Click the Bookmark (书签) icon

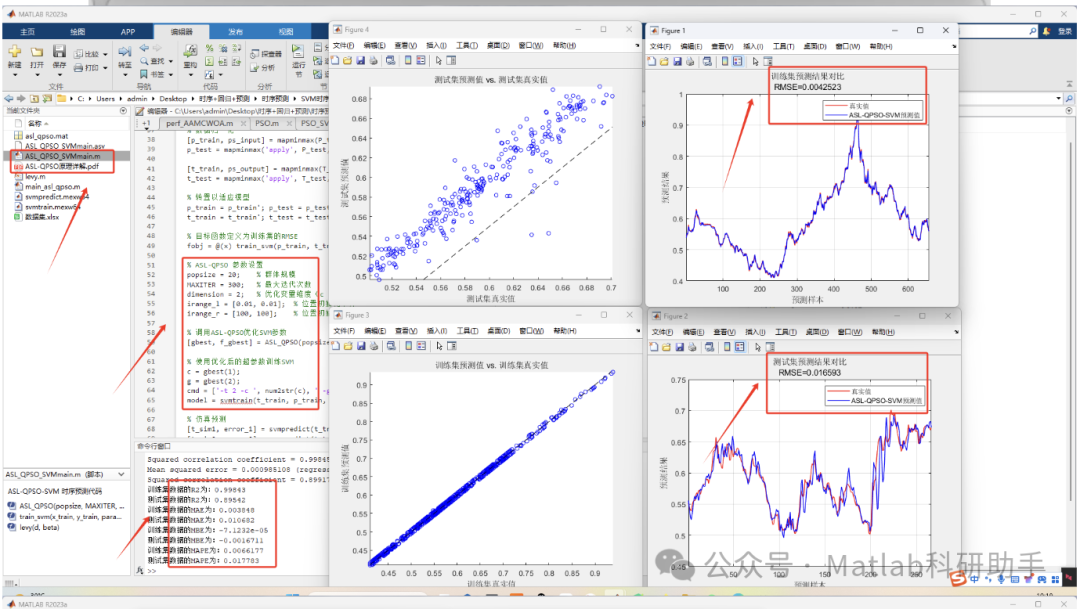(x=143, y=74)
